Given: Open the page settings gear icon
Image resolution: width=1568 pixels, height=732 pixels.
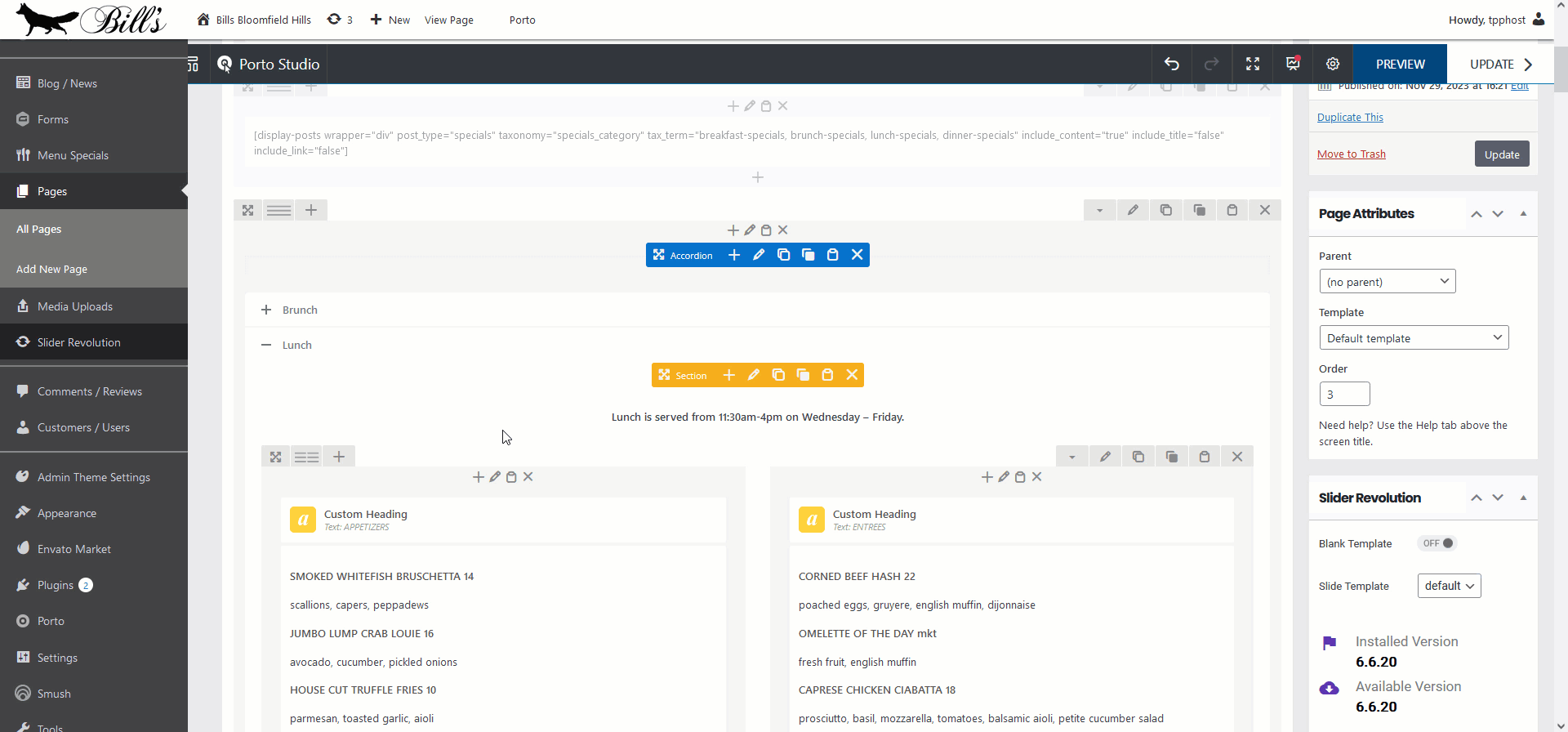Looking at the screenshot, I should (x=1333, y=64).
